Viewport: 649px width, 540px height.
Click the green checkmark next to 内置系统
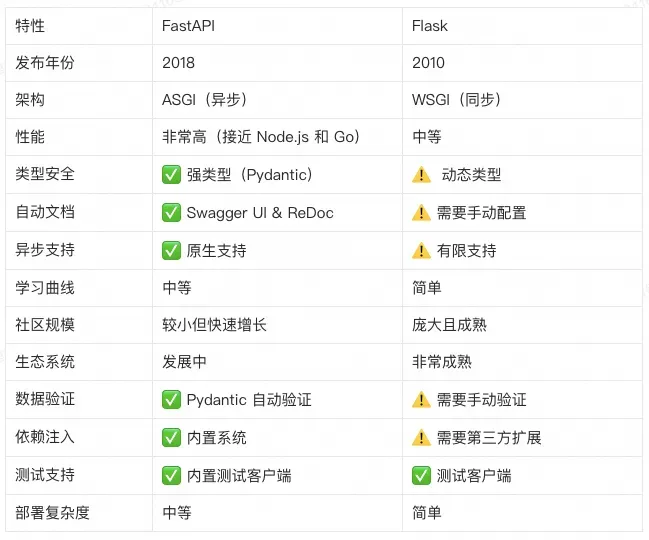(x=171, y=437)
